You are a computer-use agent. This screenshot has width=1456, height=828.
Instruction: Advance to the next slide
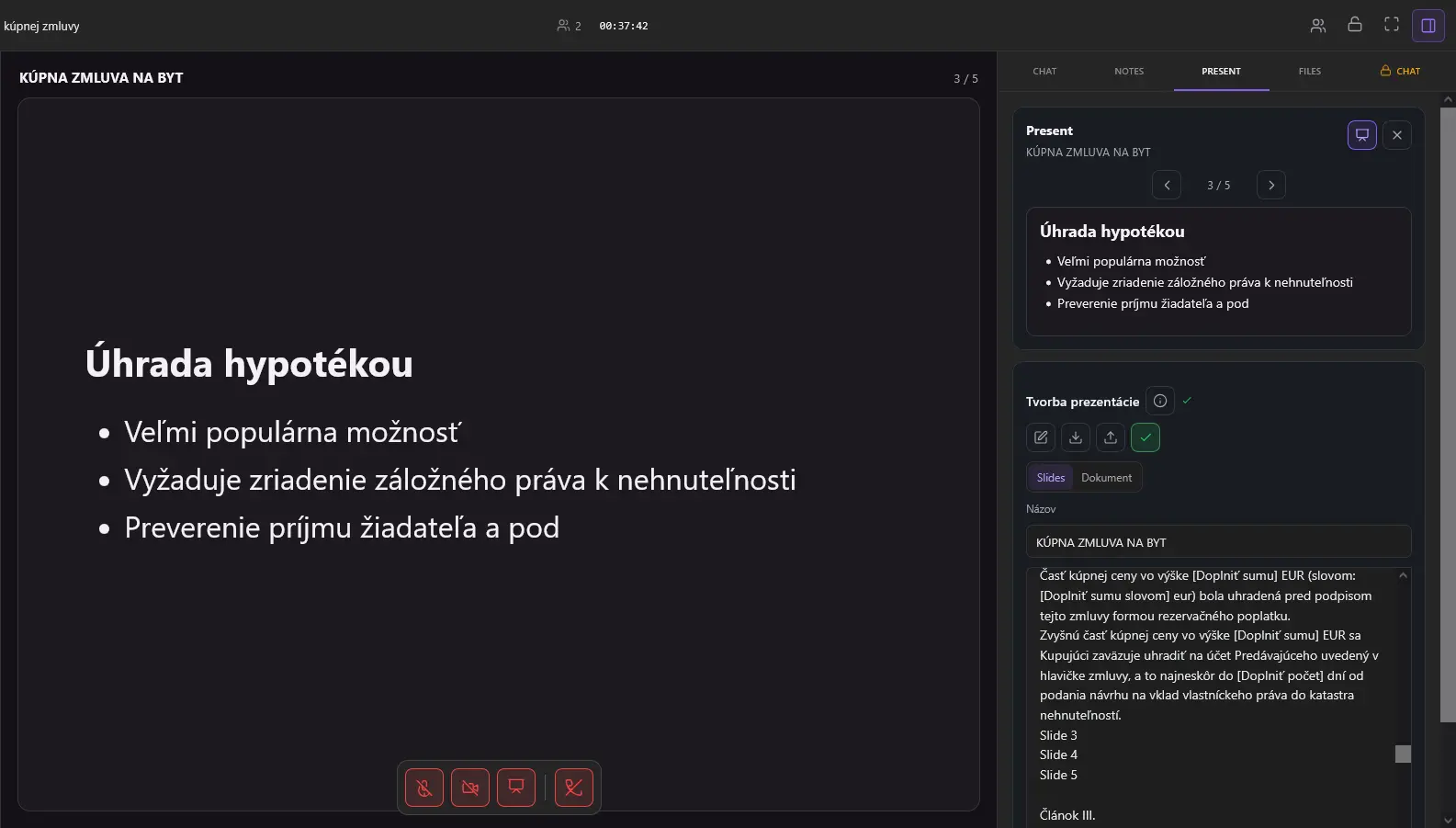coord(1271,185)
